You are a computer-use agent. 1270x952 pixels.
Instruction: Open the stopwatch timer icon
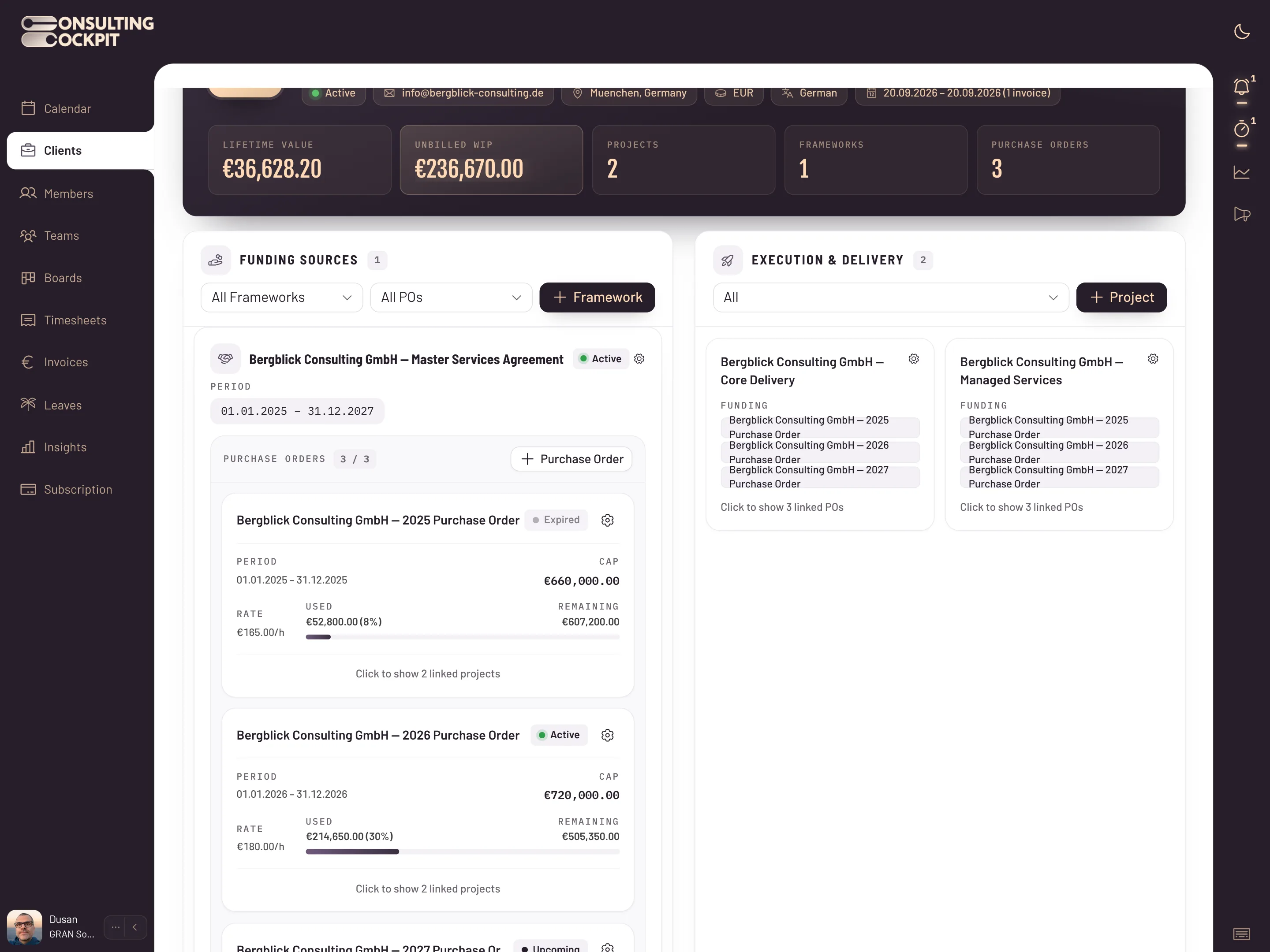click(x=1241, y=129)
